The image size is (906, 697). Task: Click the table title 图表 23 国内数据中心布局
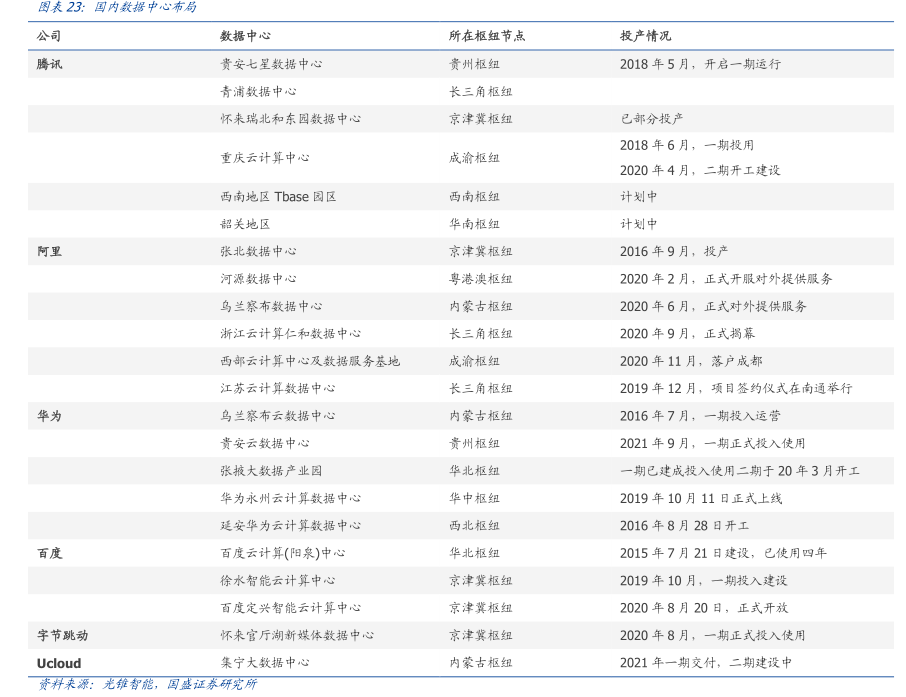116,7
